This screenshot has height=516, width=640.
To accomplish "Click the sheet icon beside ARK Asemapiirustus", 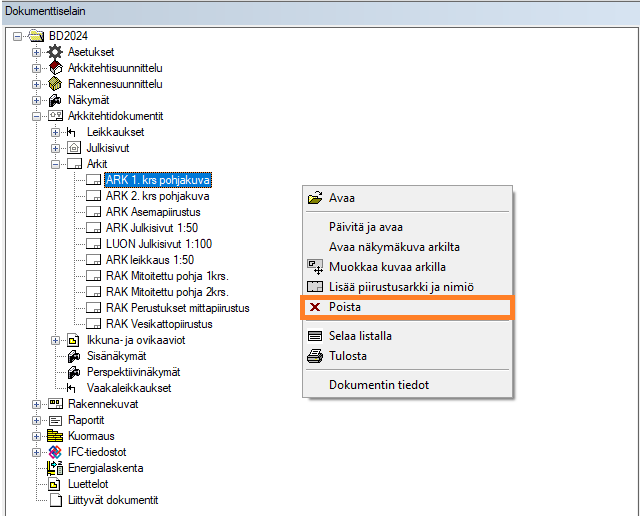I will point(93,212).
